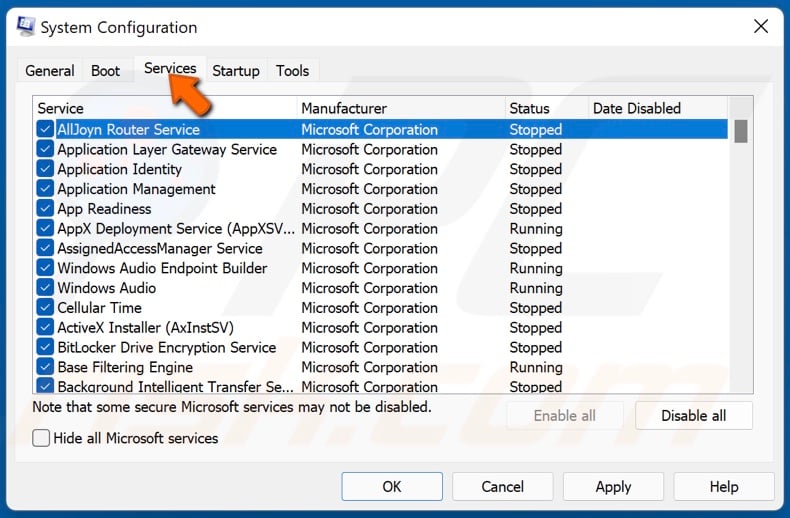Open Help for System Configuration
Screen dimensions: 790x518
click(724, 486)
